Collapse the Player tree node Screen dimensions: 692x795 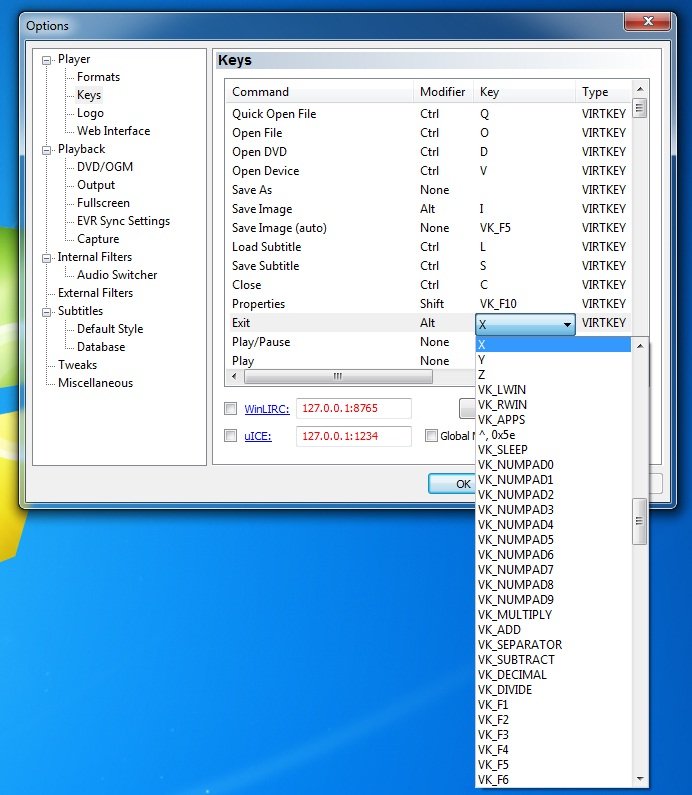(47, 60)
